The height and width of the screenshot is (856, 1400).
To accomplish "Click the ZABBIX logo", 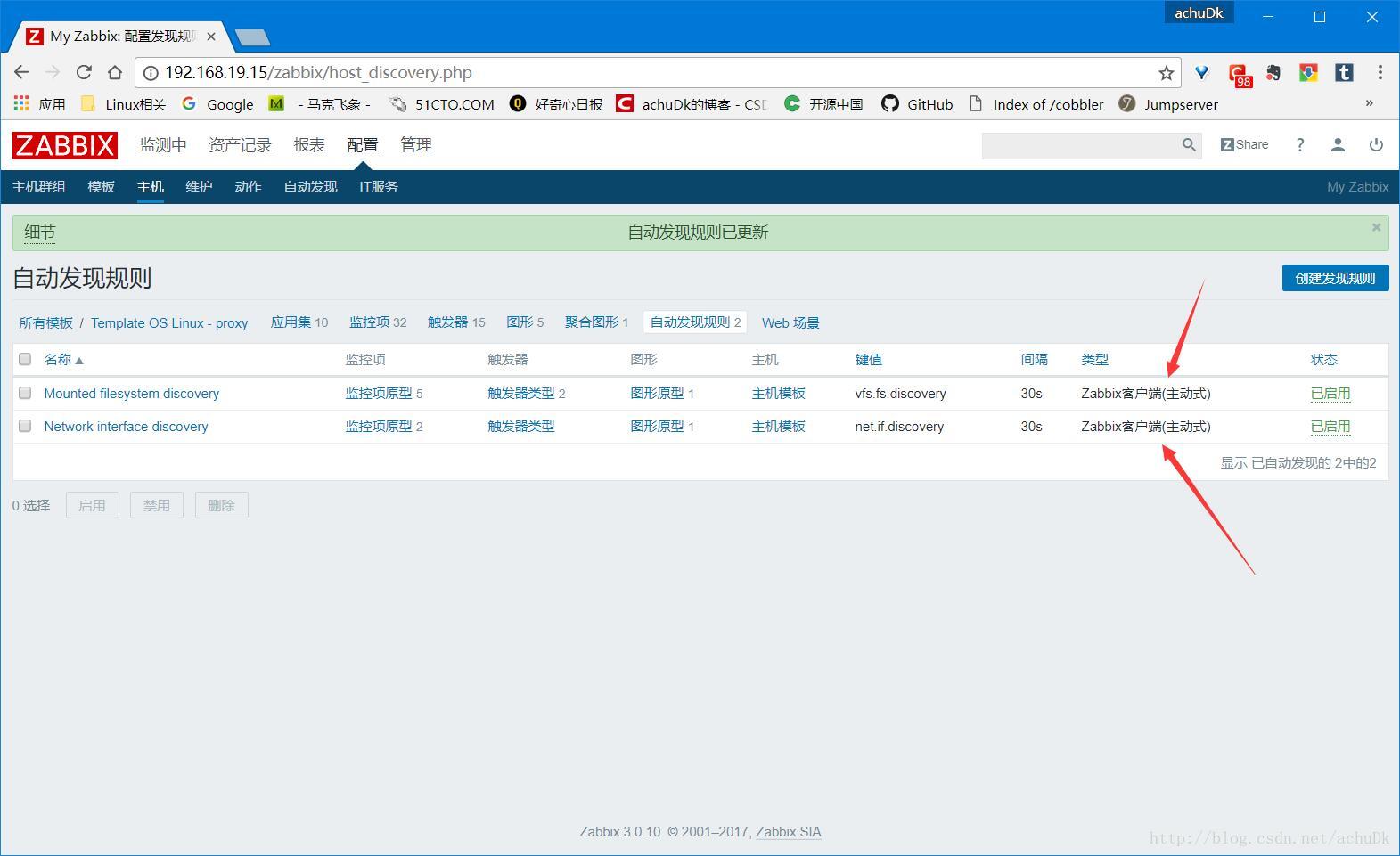I will tap(65, 145).
